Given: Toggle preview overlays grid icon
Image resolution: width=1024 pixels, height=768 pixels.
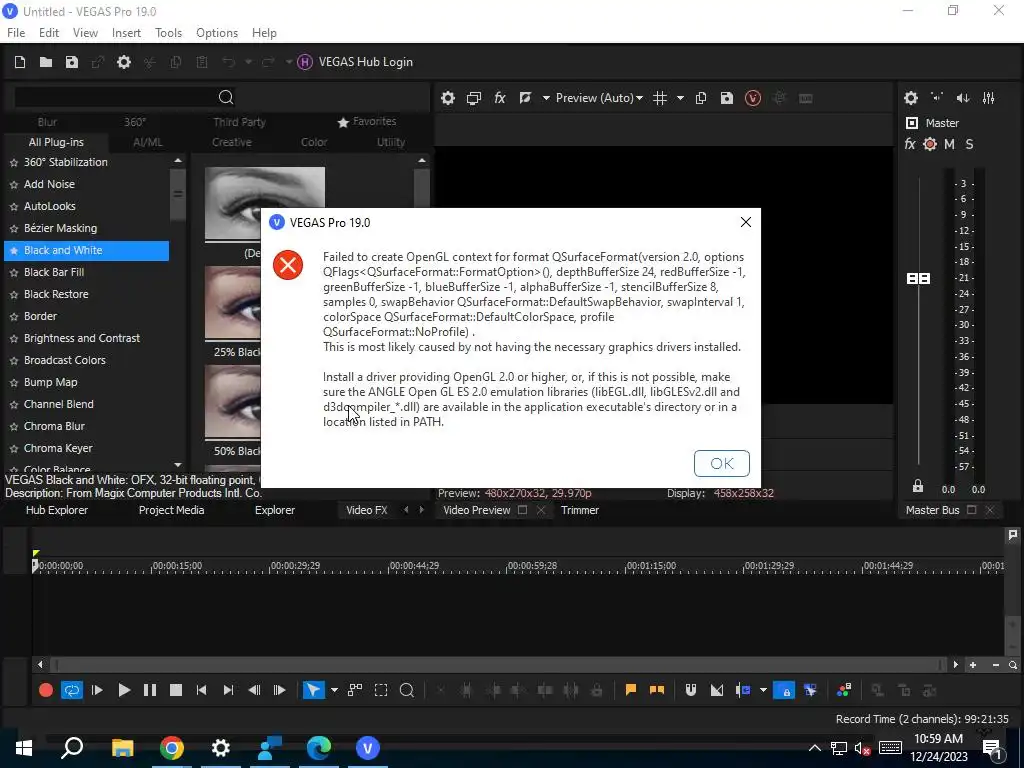Looking at the screenshot, I should click(x=660, y=98).
